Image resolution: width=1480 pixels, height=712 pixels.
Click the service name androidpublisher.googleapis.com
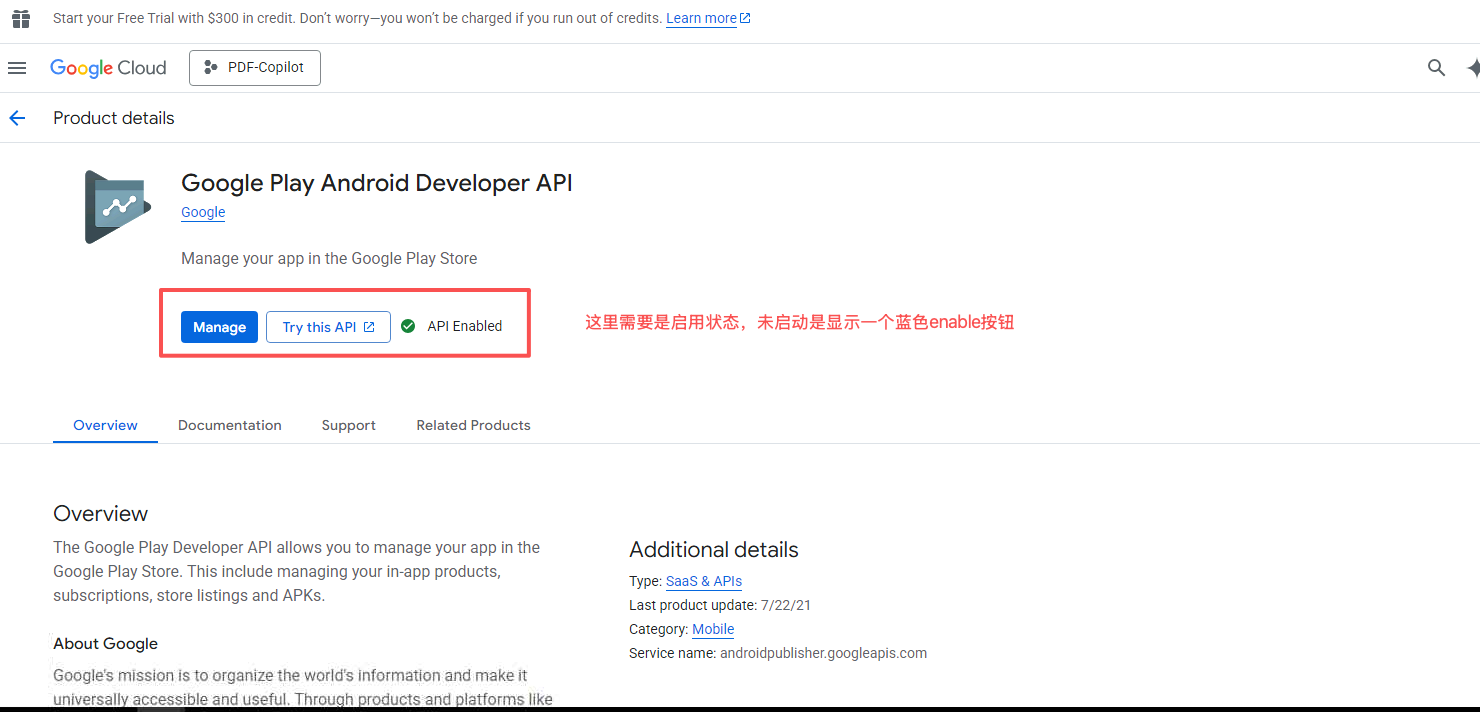[823, 653]
